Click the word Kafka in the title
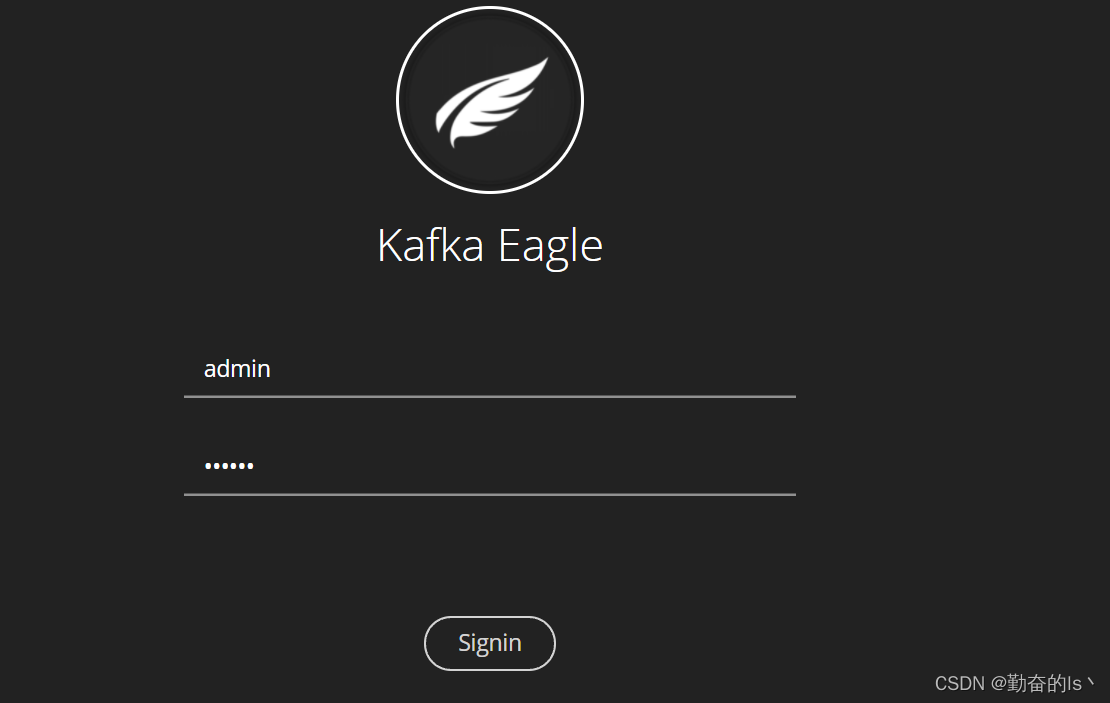 click(x=431, y=245)
